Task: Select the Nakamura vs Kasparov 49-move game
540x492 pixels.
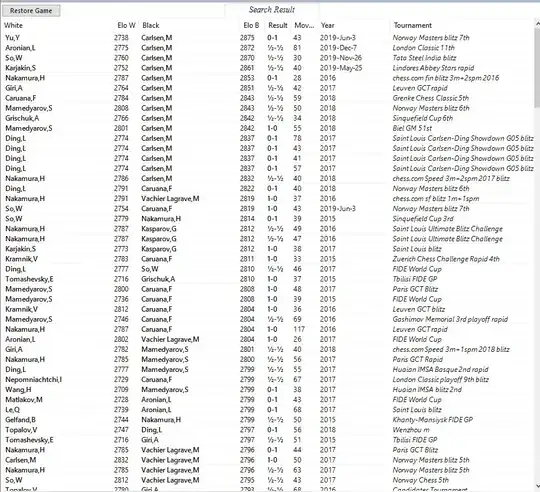Action: coord(267,229)
